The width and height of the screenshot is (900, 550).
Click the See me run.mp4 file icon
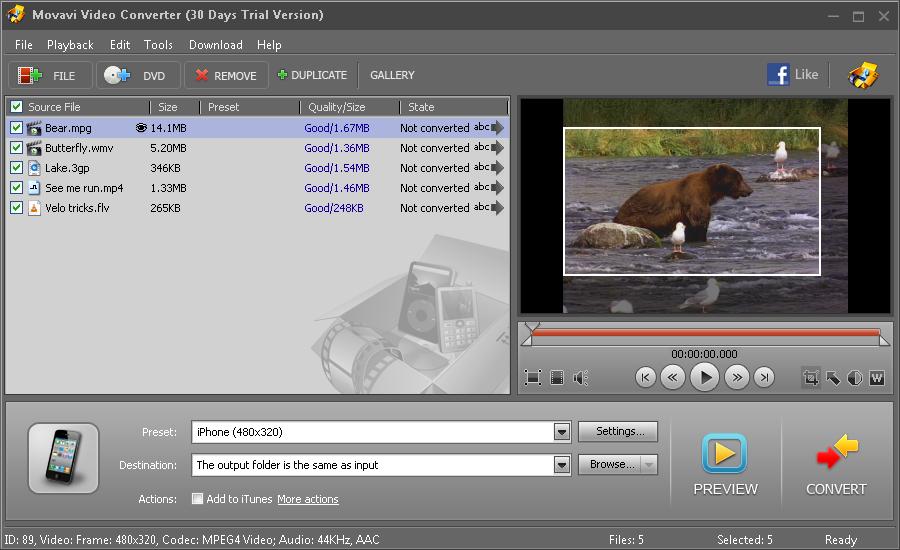tap(34, 188)
